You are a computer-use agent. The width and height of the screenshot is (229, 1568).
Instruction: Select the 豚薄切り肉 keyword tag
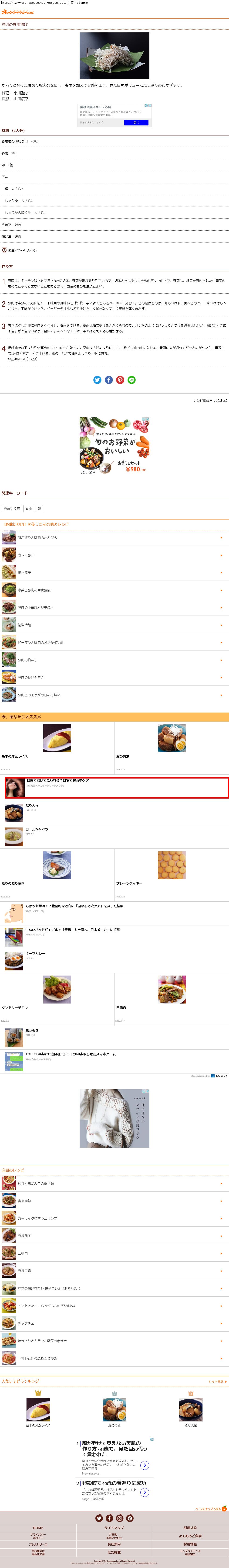click(12, 508)
